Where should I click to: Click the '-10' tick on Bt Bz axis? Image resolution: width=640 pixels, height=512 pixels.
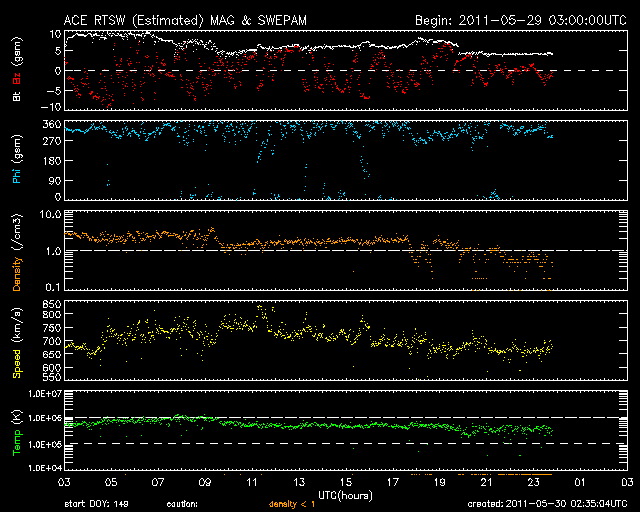(x=53, y=107)
